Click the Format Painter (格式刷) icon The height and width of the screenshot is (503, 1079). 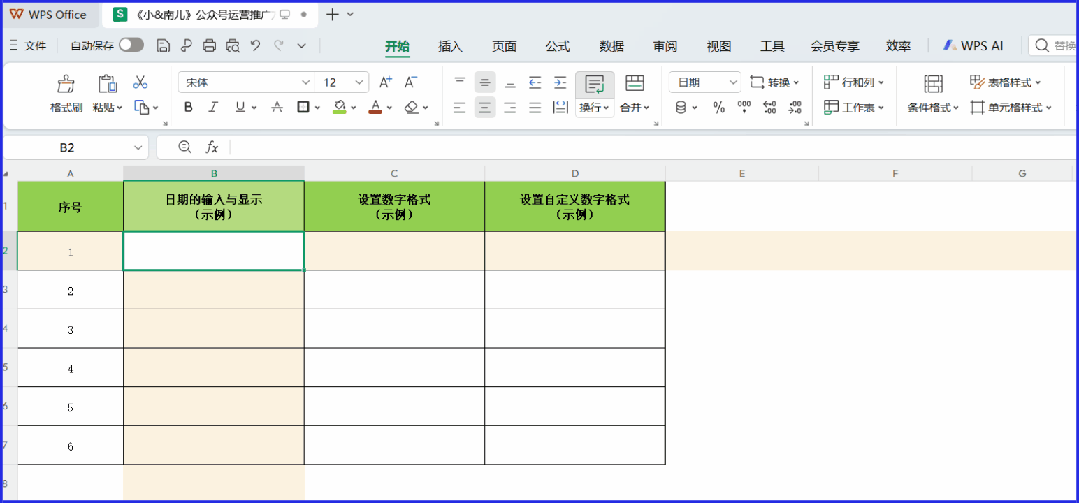pyautogui.click(x=65, y=83)
